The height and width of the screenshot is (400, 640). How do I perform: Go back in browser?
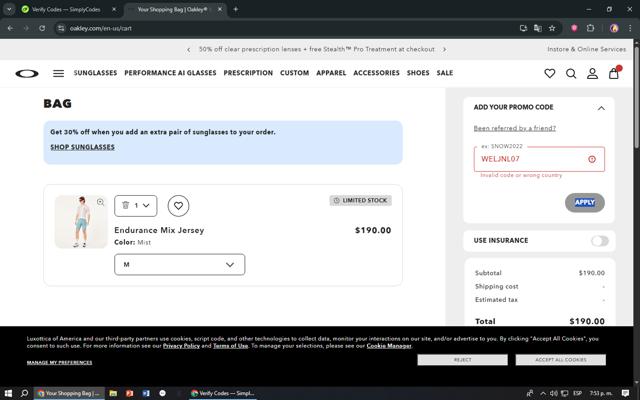click(x=10, y=28)
